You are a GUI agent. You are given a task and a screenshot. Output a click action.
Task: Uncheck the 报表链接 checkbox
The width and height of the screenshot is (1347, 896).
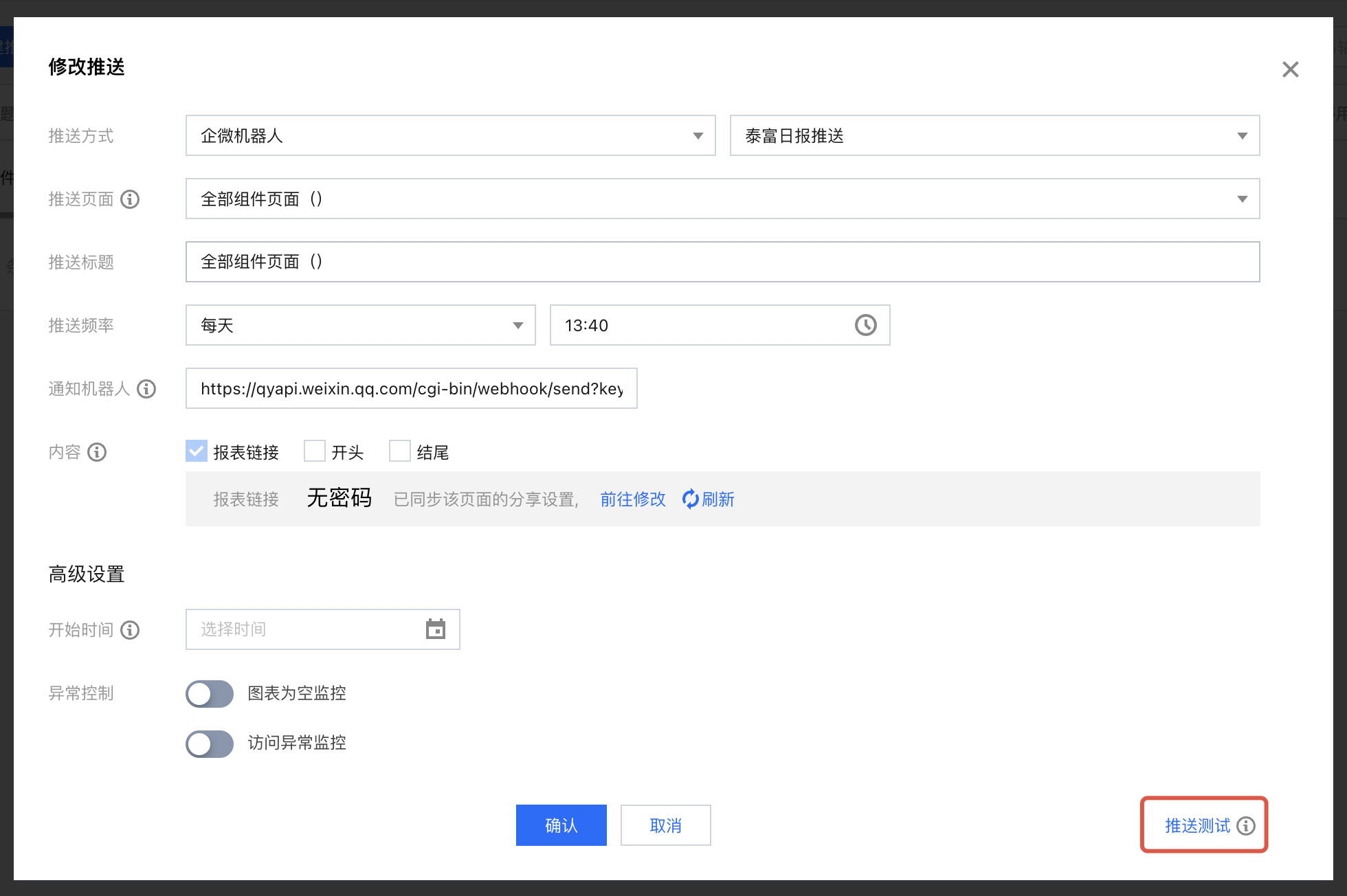(197, 451)
